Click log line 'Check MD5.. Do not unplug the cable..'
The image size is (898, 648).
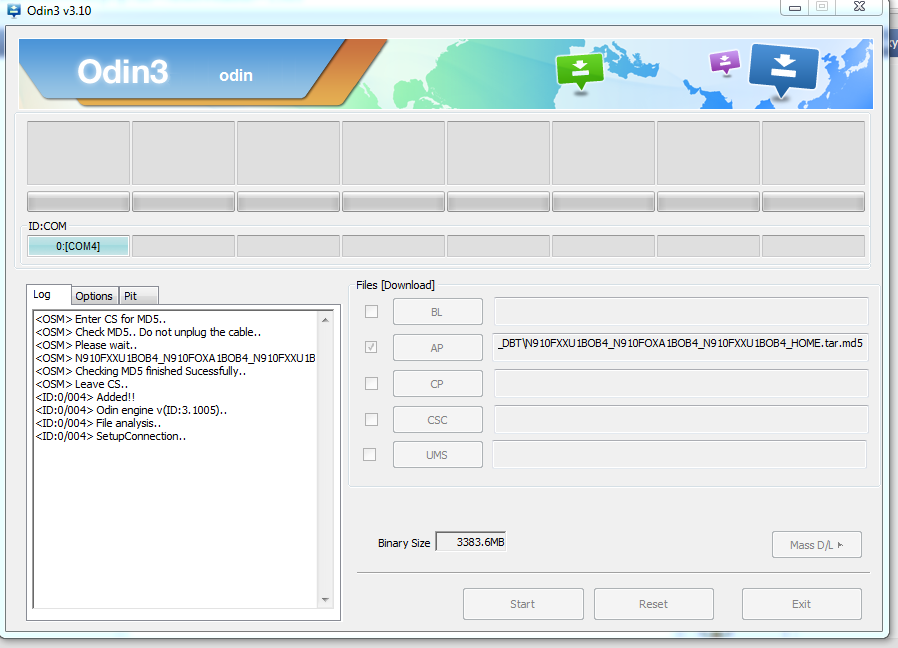point(148,332)
